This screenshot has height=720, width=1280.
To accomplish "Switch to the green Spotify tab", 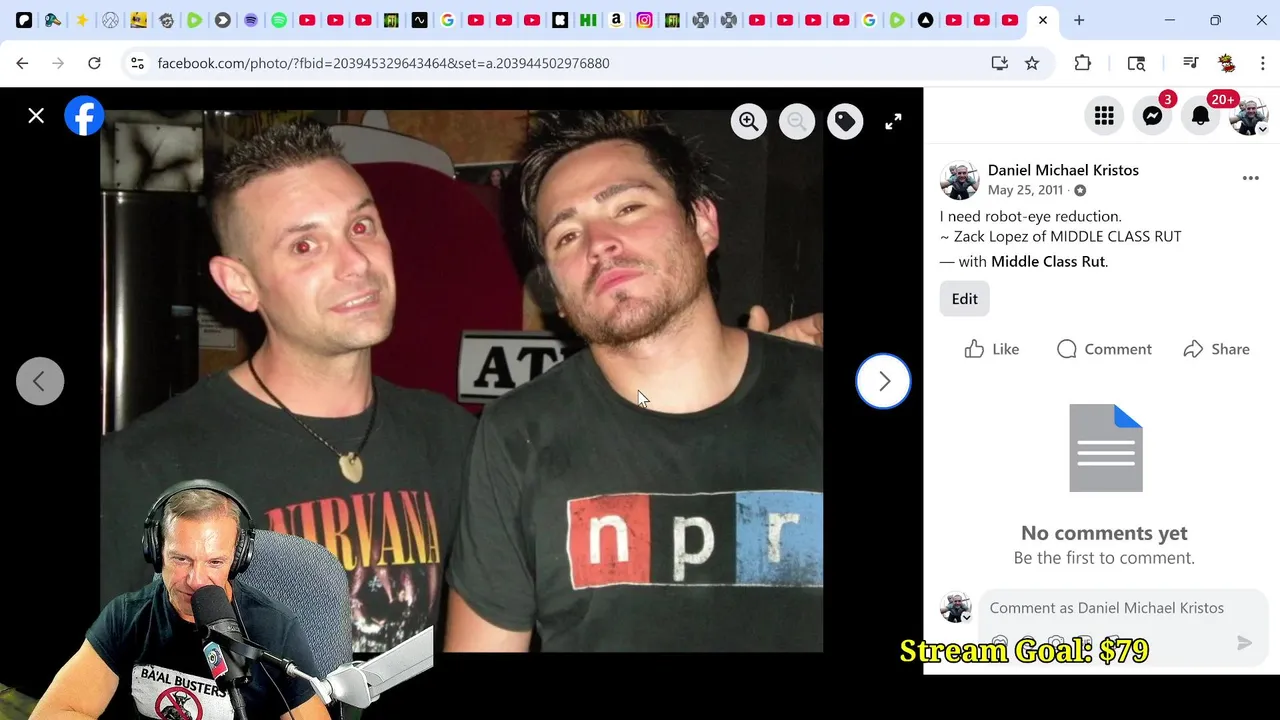I will 279,20.
